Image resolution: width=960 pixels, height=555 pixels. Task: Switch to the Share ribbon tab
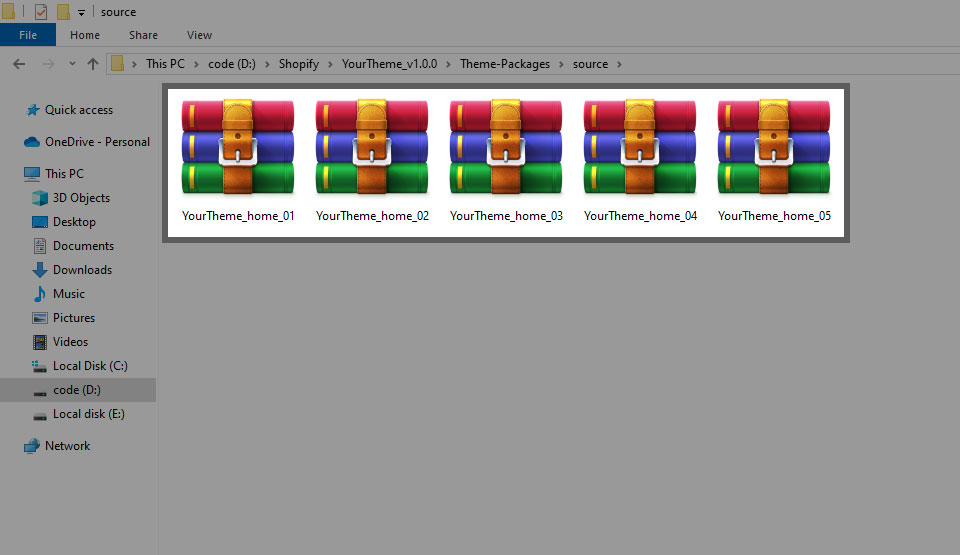[143, 35]
